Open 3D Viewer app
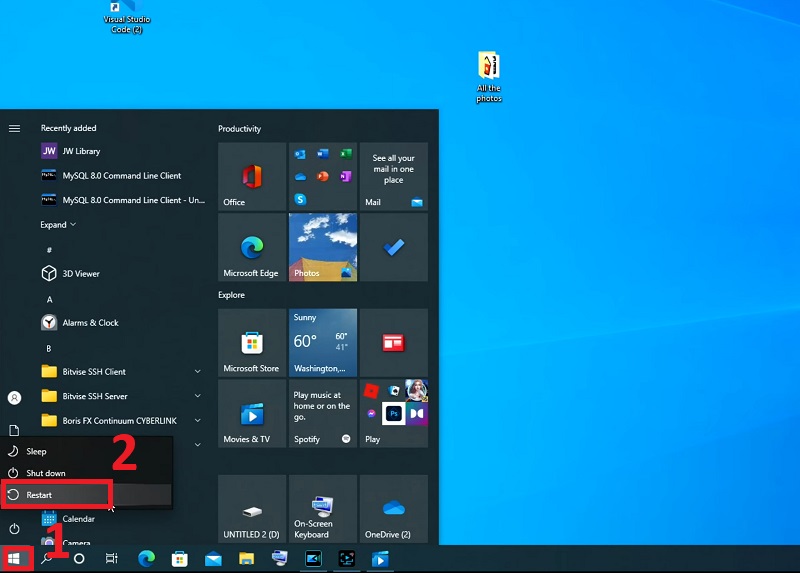The height and width of the screenshot is (573, 800). [x=122, y=273]
